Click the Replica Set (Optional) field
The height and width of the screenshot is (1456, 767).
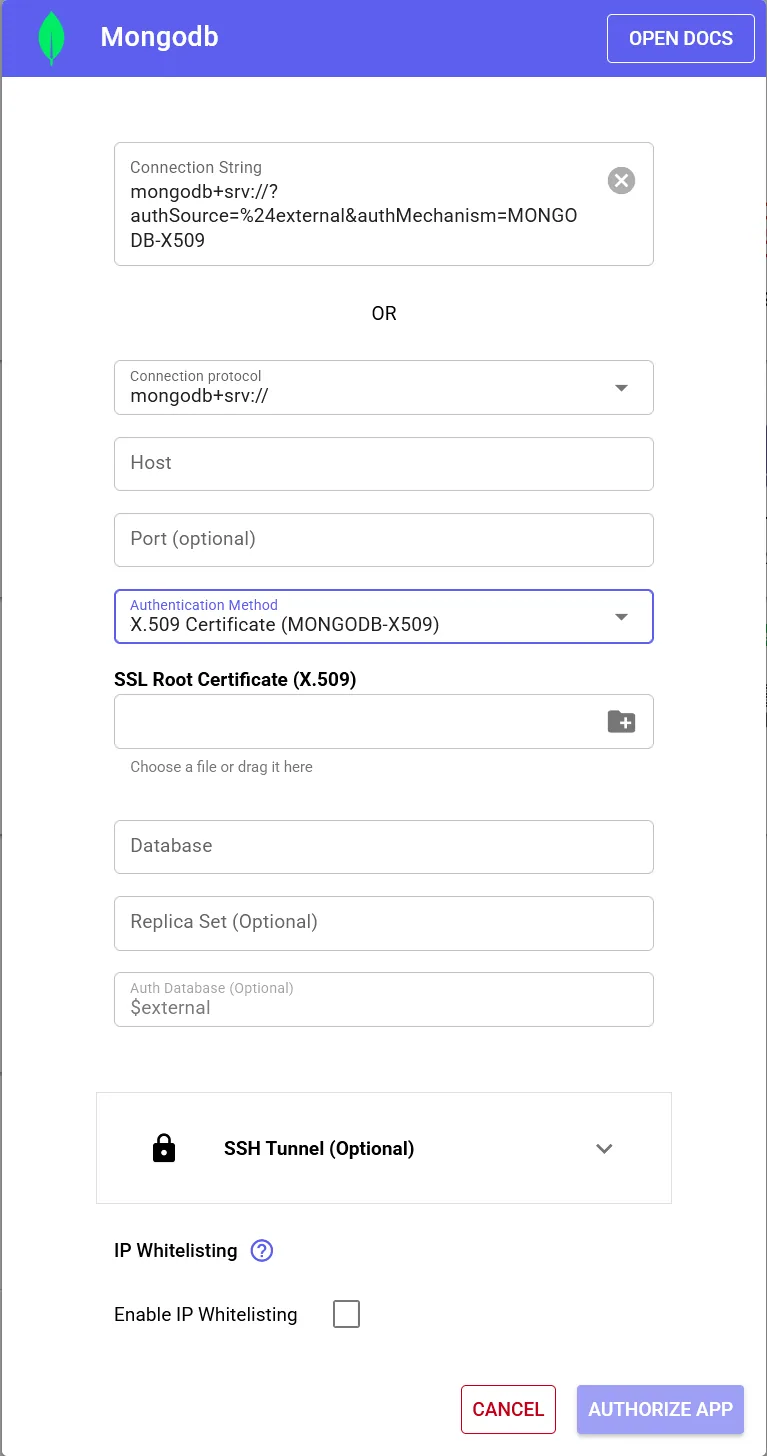coord(384,922)
